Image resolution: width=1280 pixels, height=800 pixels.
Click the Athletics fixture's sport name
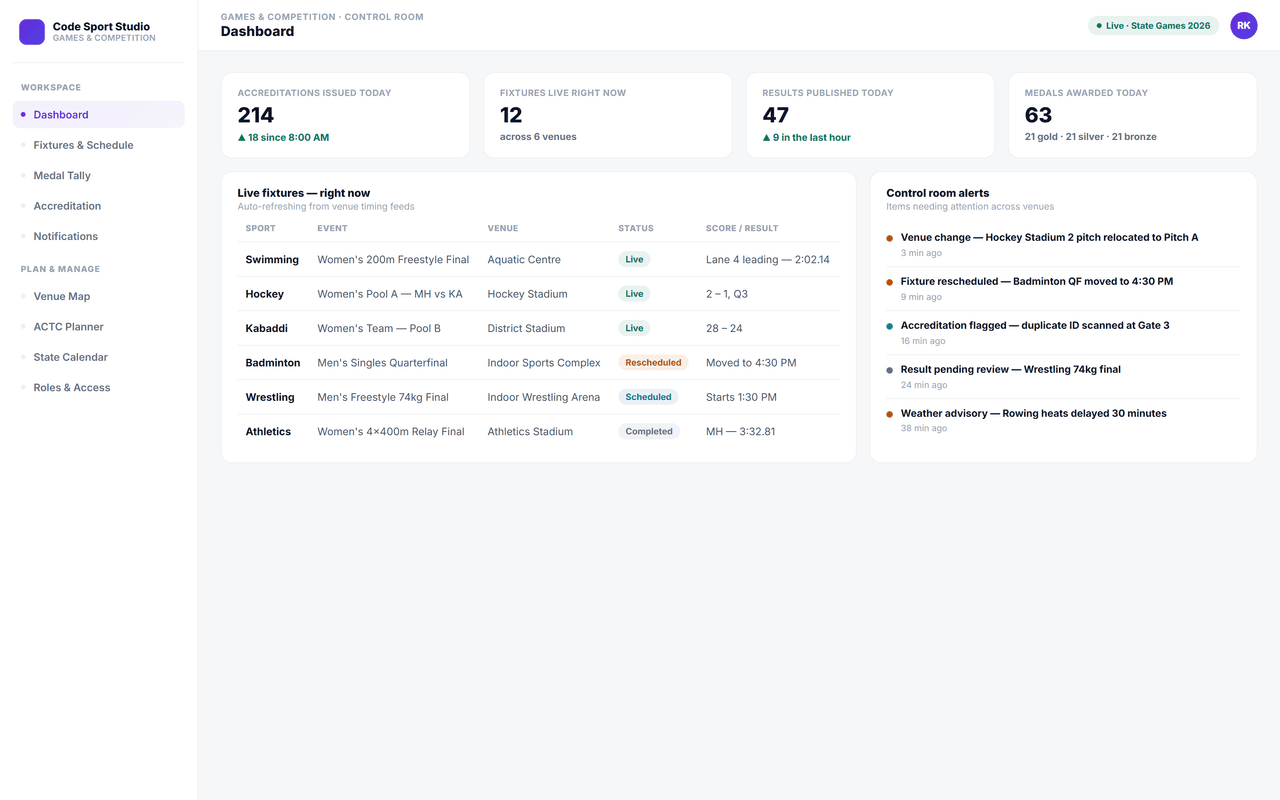point(269,432)
